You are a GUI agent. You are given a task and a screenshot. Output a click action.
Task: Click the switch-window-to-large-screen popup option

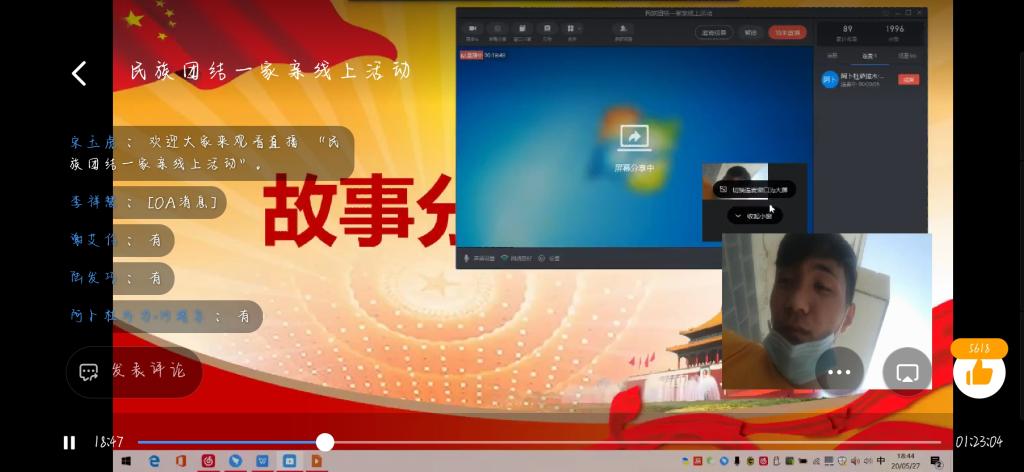[x=755, y=189]
